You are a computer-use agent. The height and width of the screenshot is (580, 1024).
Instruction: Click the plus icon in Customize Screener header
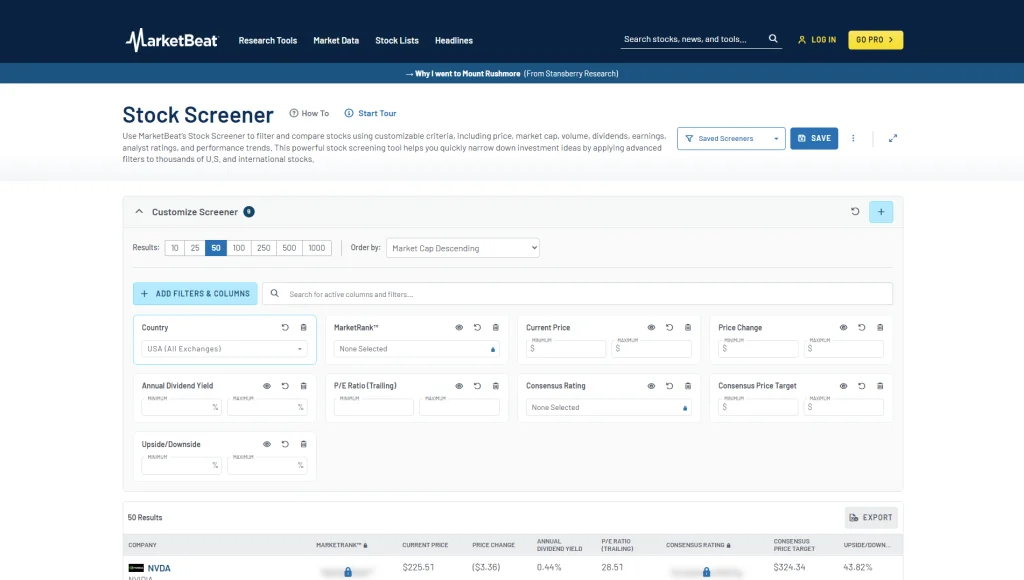(881, 212)
